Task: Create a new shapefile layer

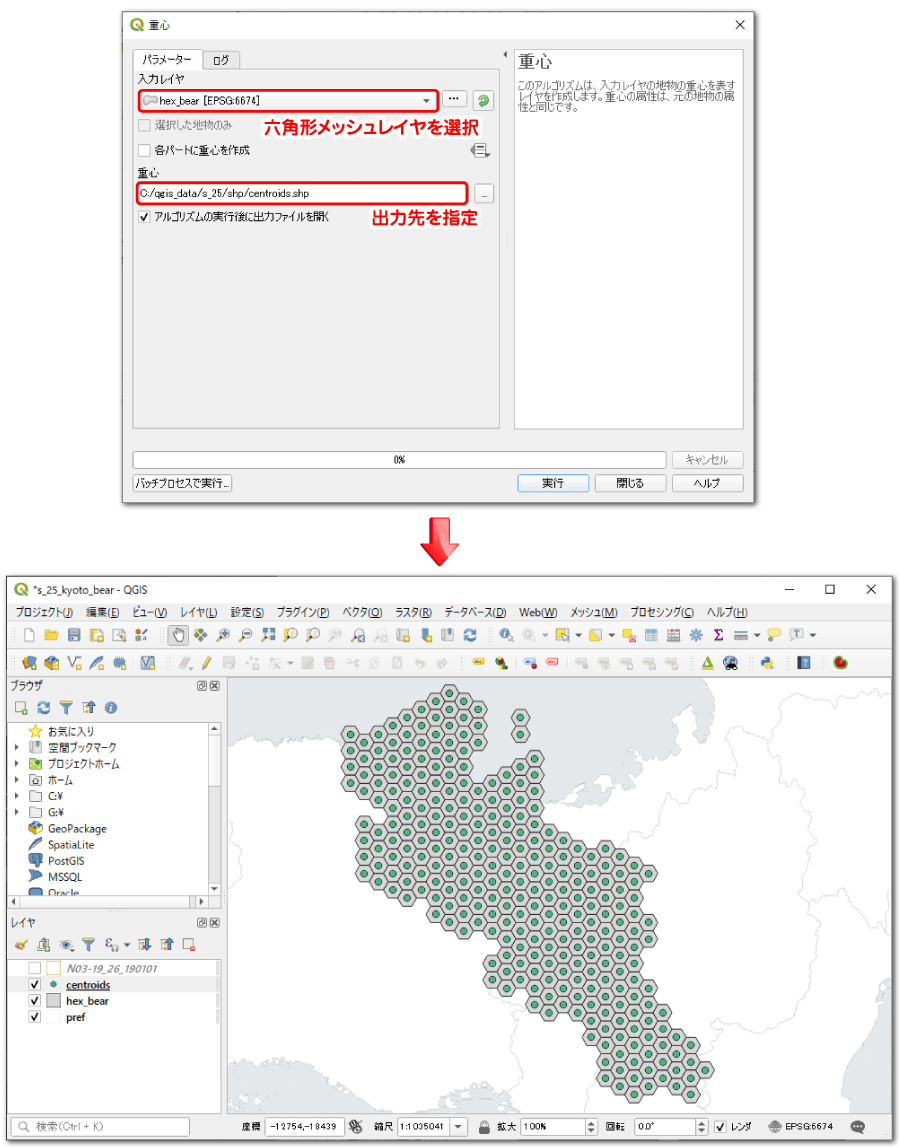Action: (x=74, y=663)
